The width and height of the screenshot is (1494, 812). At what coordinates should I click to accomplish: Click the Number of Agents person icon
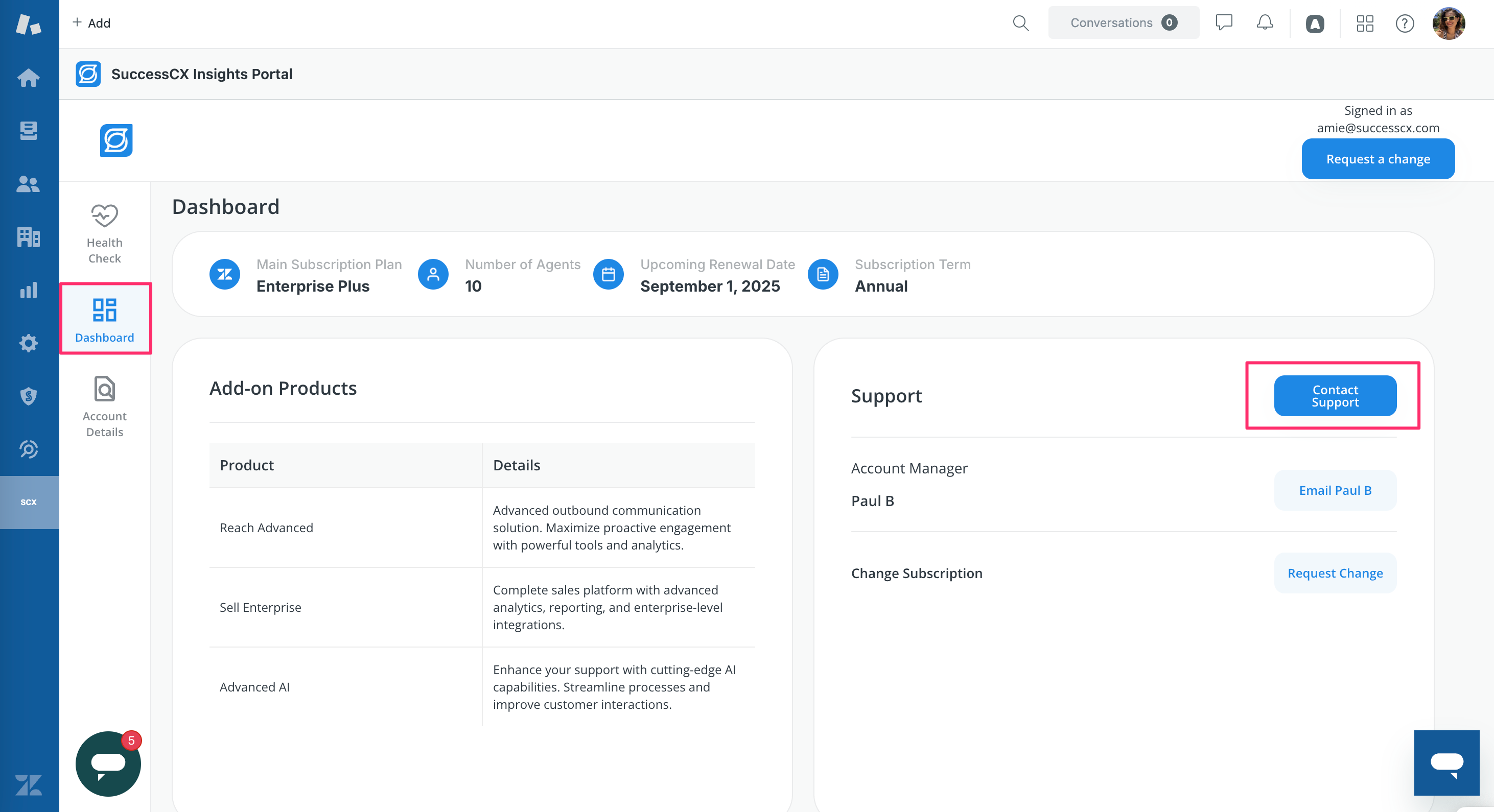(433, 274)
